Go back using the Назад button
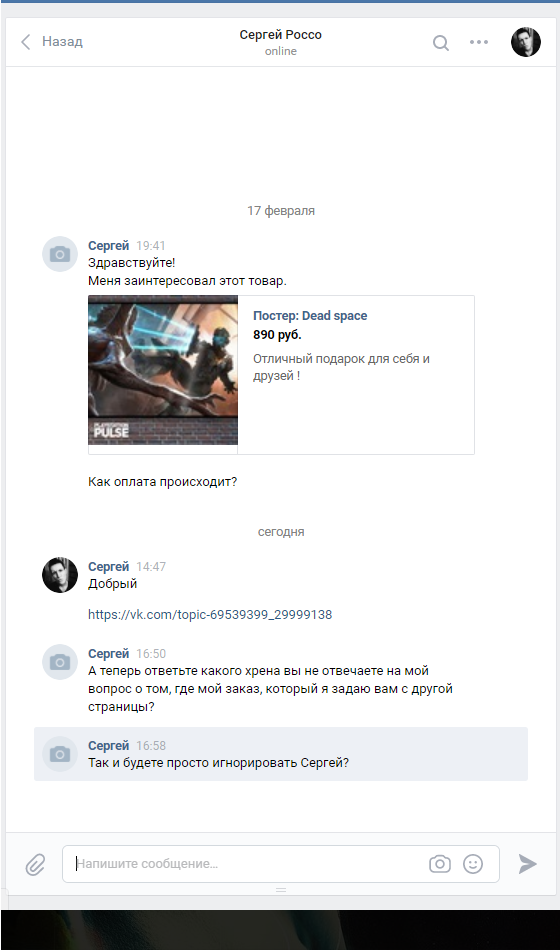This screenshot has height=950, width=560. (52, 42)
